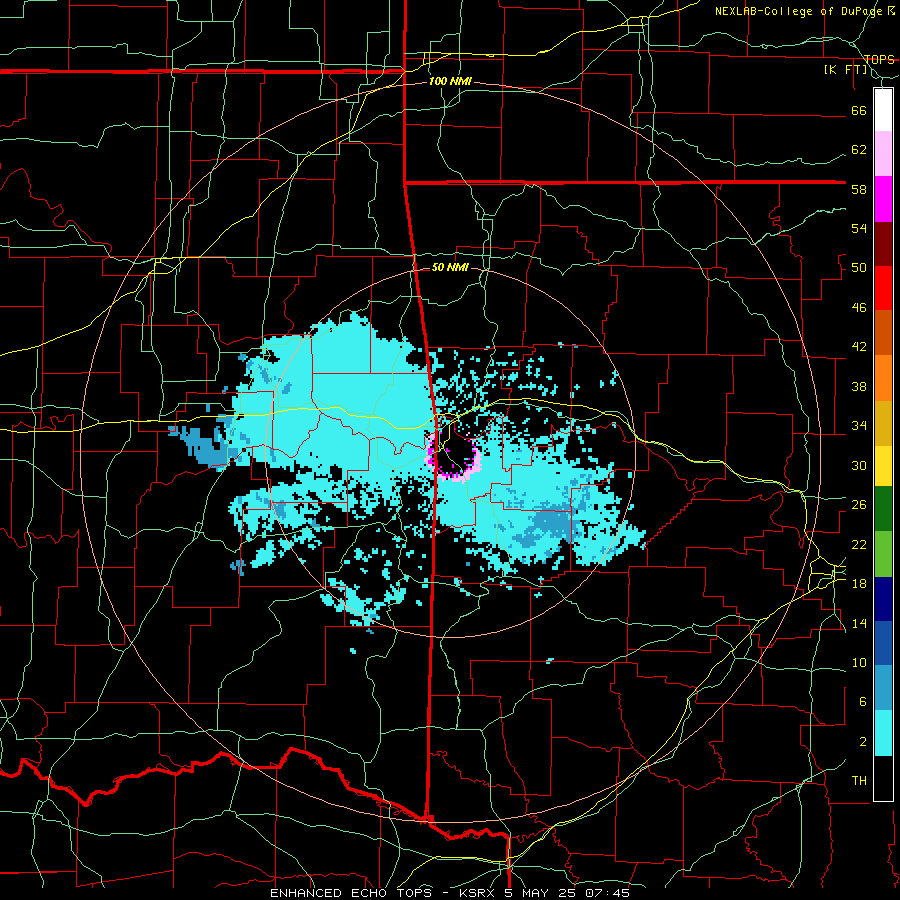Click the legend value 34
This screenshot has height=900, width=900.
[859, 426]
